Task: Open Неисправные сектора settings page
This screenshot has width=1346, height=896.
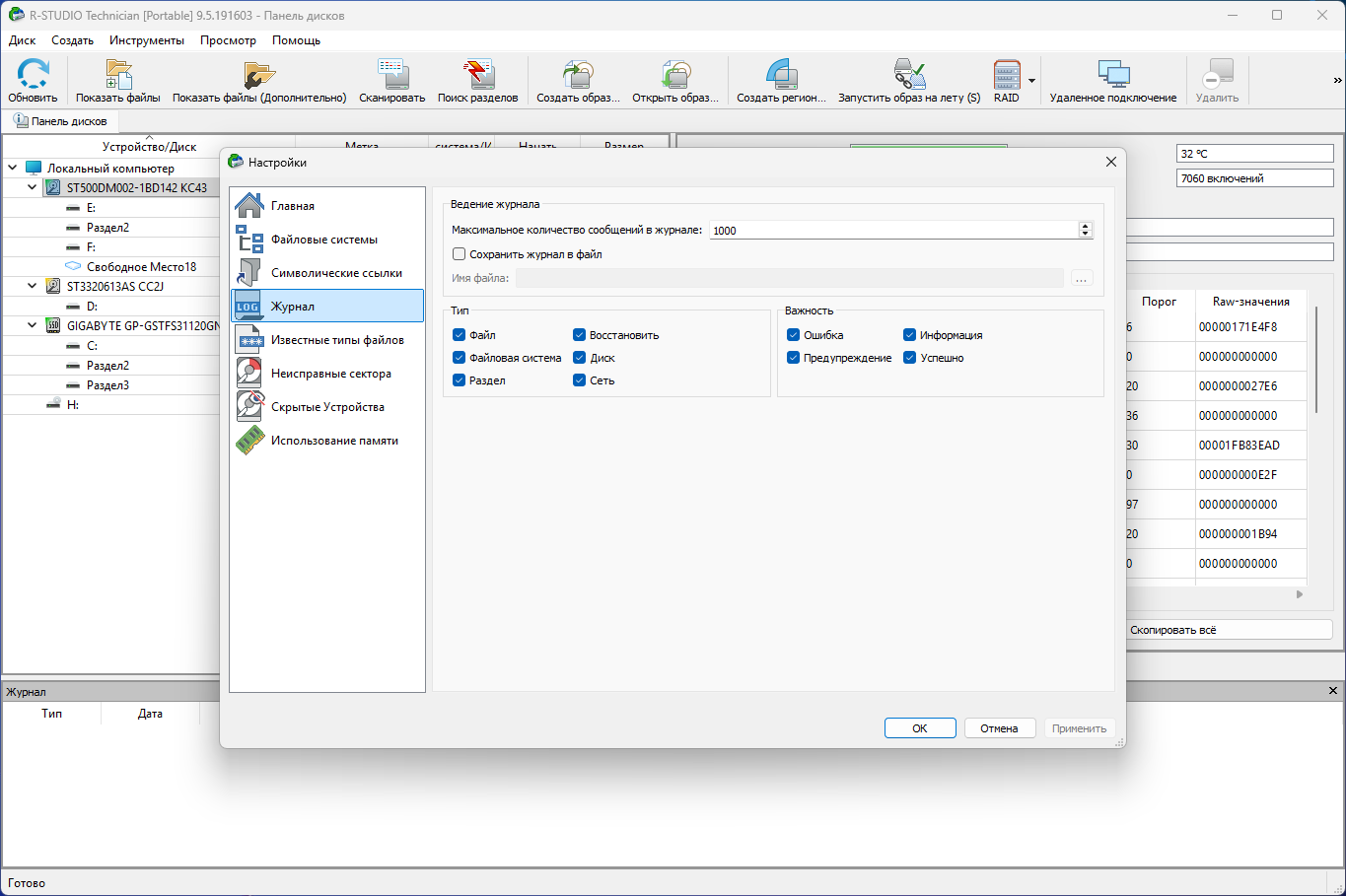Action: pyautogui.click(x=327, y=374)
